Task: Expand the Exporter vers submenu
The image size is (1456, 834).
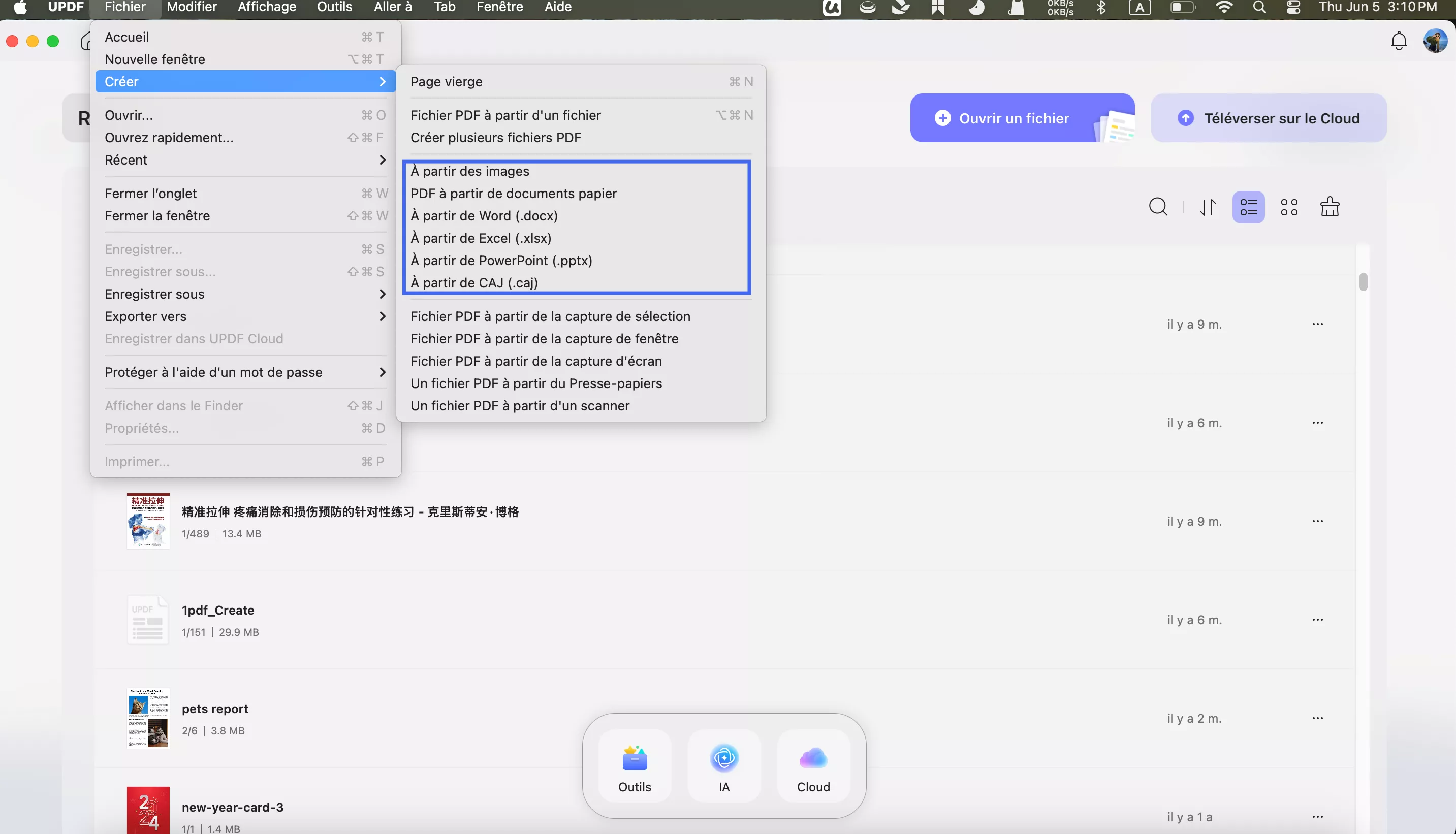Action: (x=245, y=316)
